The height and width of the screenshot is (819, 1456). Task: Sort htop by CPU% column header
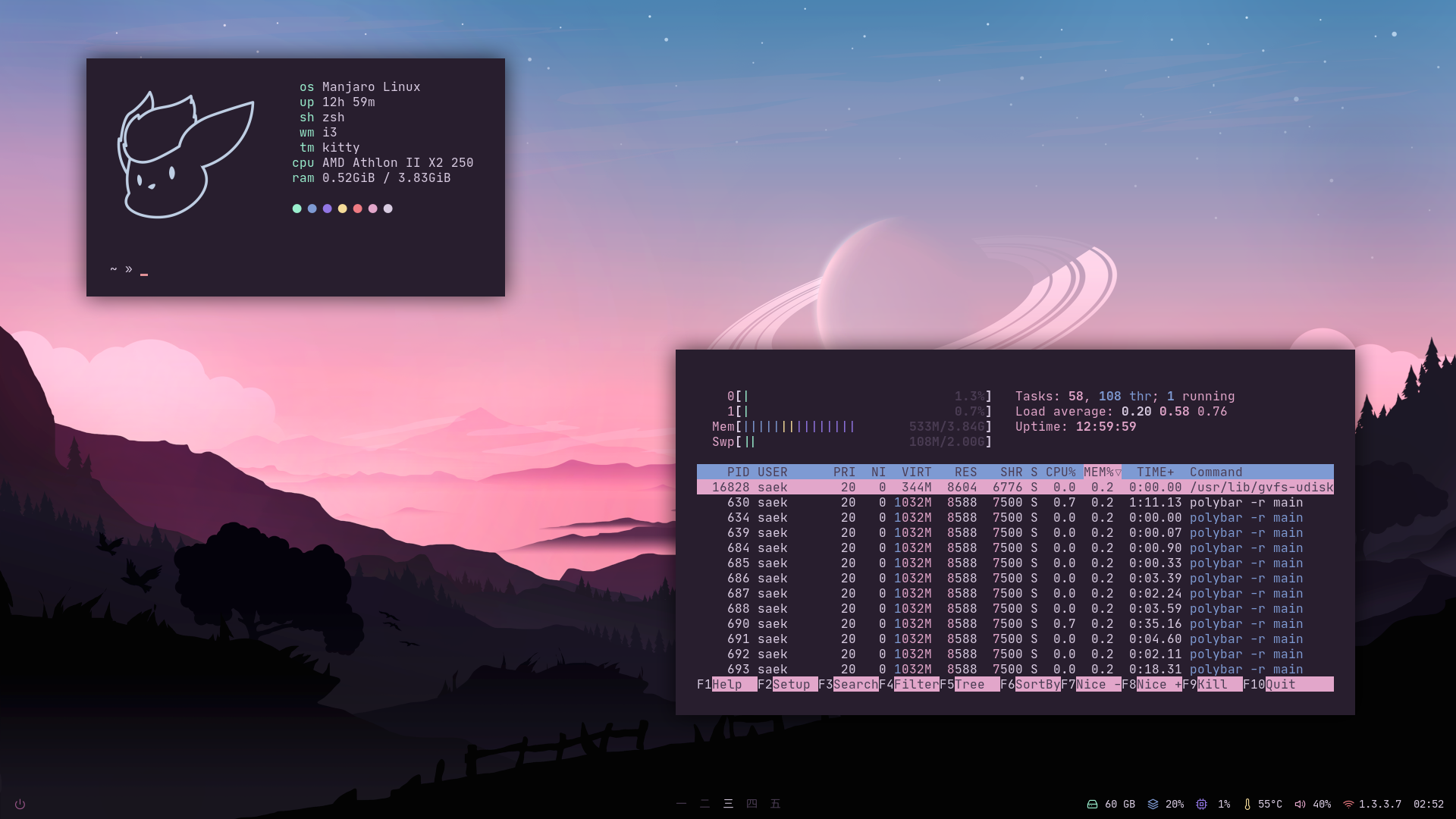tap(1060, 472)
